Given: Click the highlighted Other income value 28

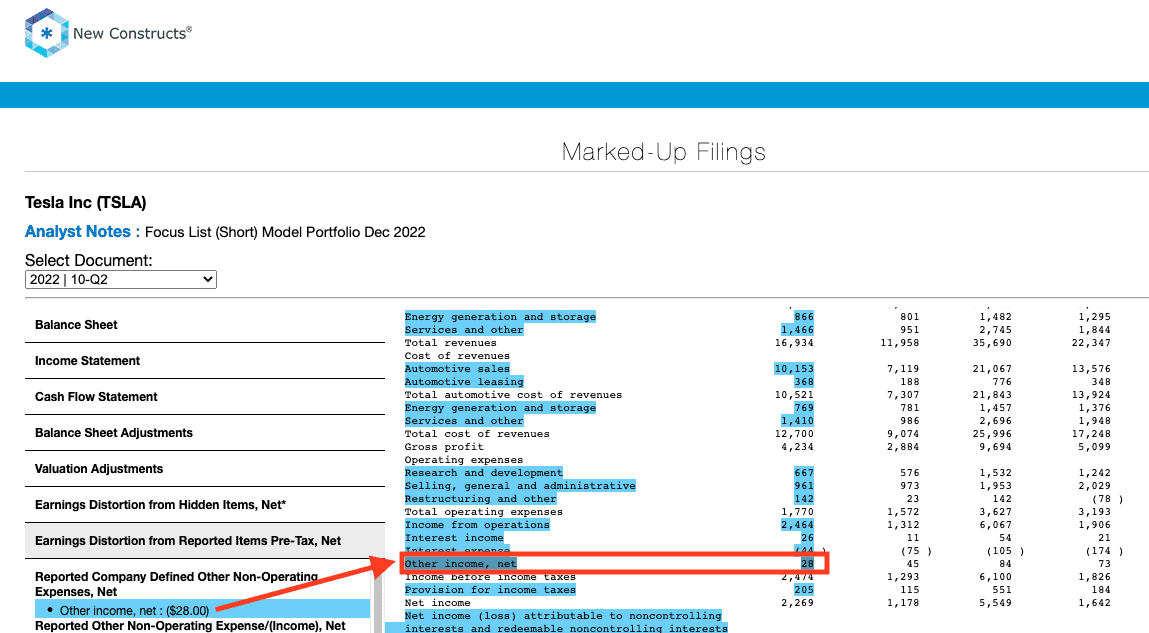Looking at the screenshot, I should click(x=808, y=563).
